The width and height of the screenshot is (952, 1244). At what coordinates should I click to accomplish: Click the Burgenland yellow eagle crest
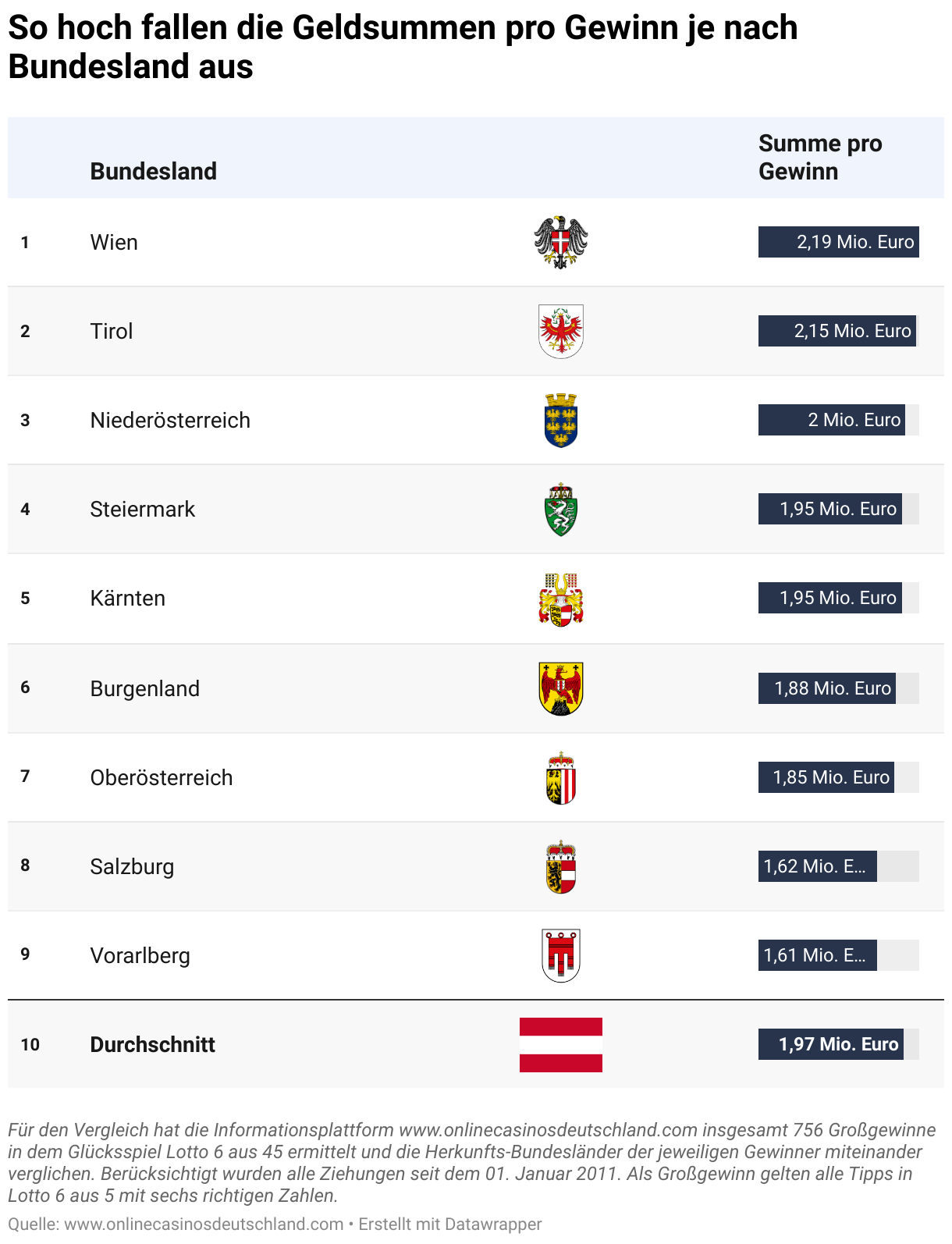(x=560, y=688)
